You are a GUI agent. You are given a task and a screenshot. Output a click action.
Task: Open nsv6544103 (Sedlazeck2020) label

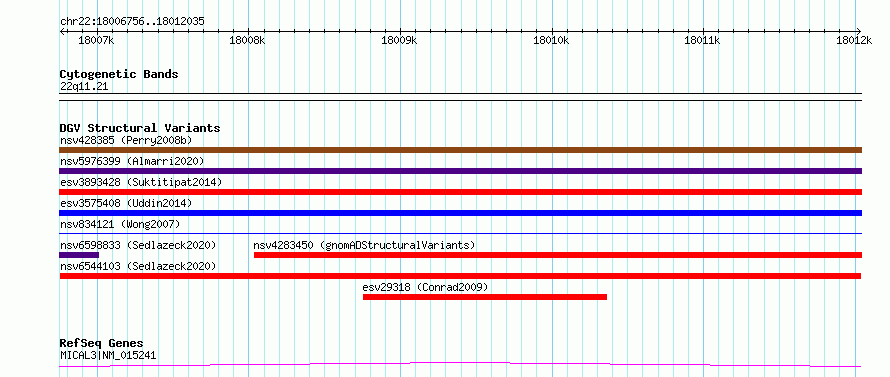point(138,266)
